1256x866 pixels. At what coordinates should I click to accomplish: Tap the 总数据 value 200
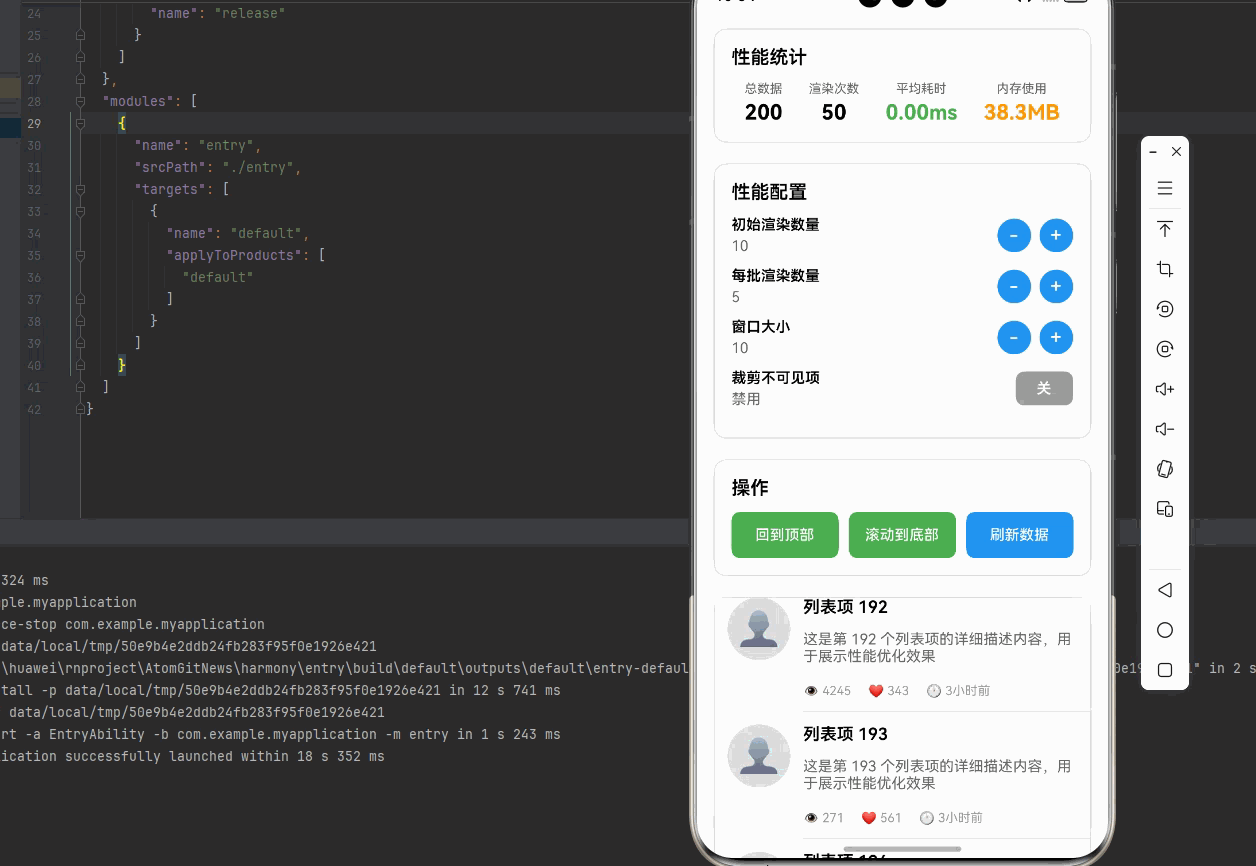pyautogui.click(x=764, y=112)
